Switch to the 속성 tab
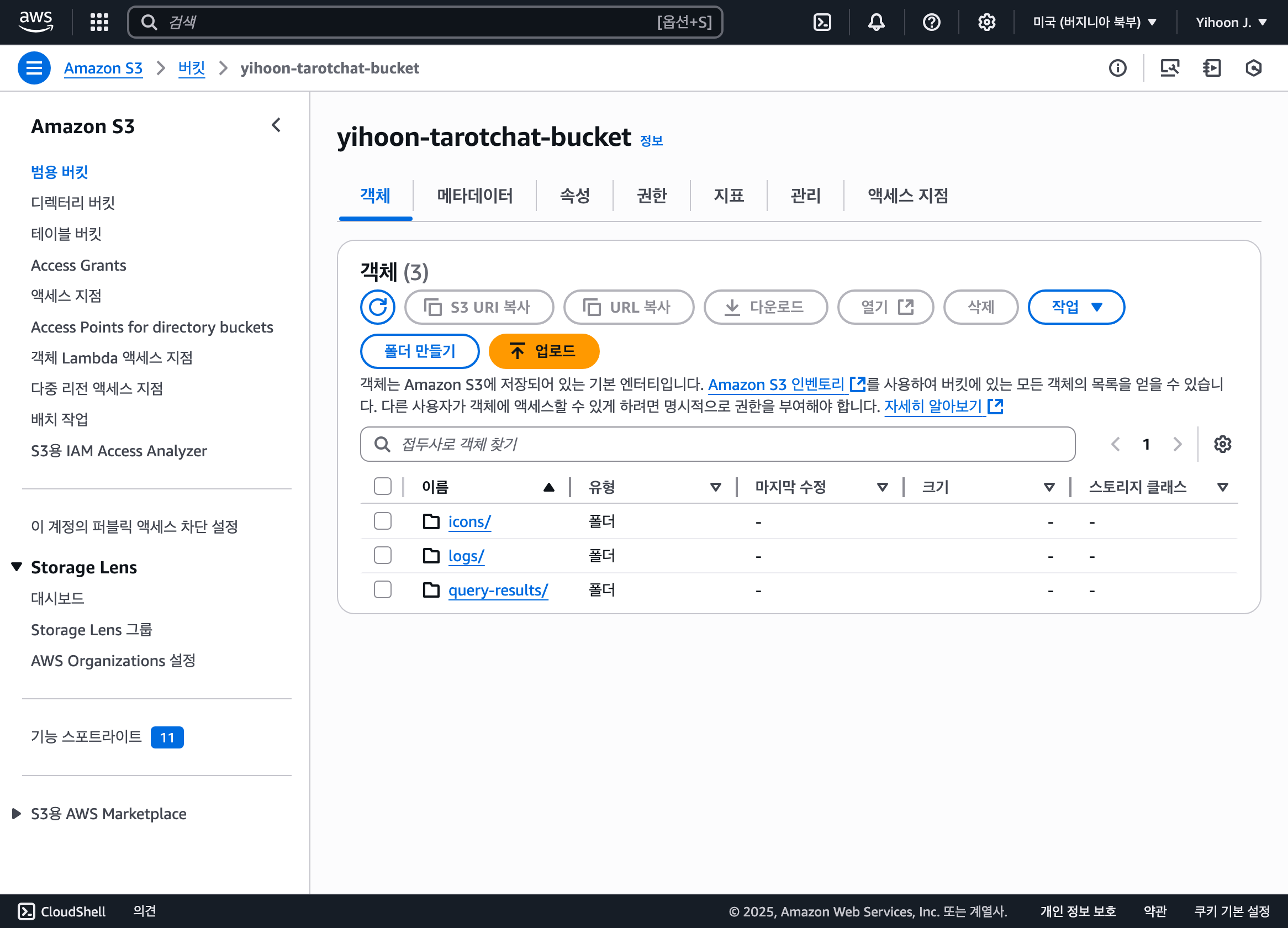The width and height of the screenshot is (1288, 928). point(574,196)
